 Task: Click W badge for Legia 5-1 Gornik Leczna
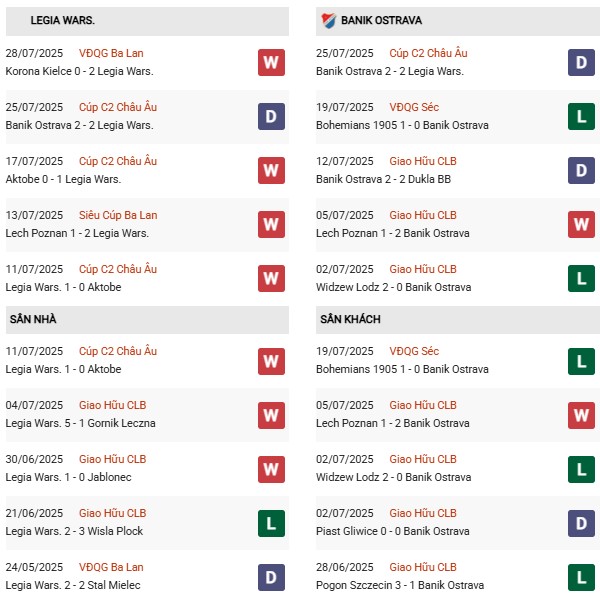271,414
